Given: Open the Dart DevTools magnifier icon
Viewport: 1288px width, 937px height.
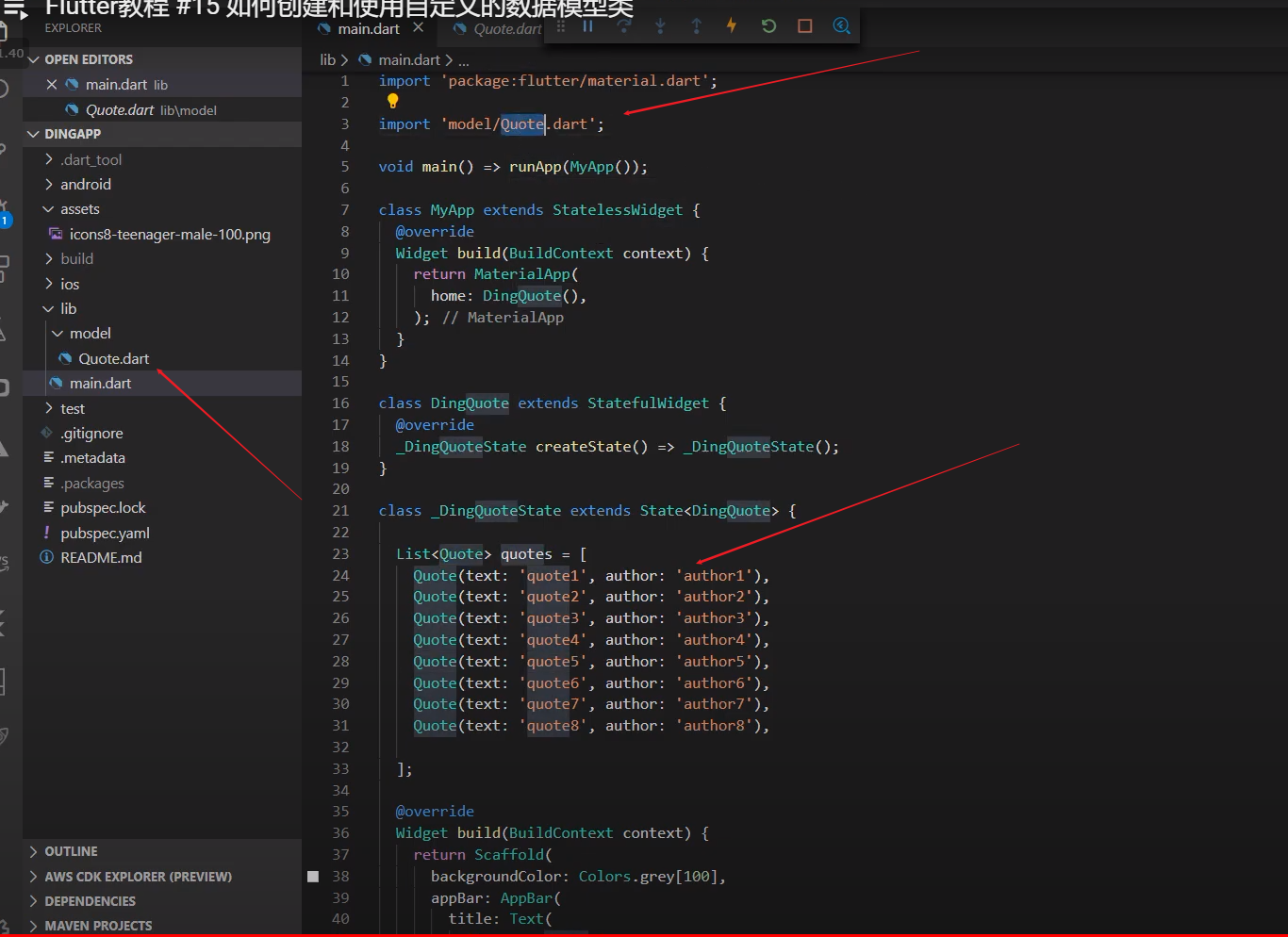Looking at the screenshot, I should (841, 26).
